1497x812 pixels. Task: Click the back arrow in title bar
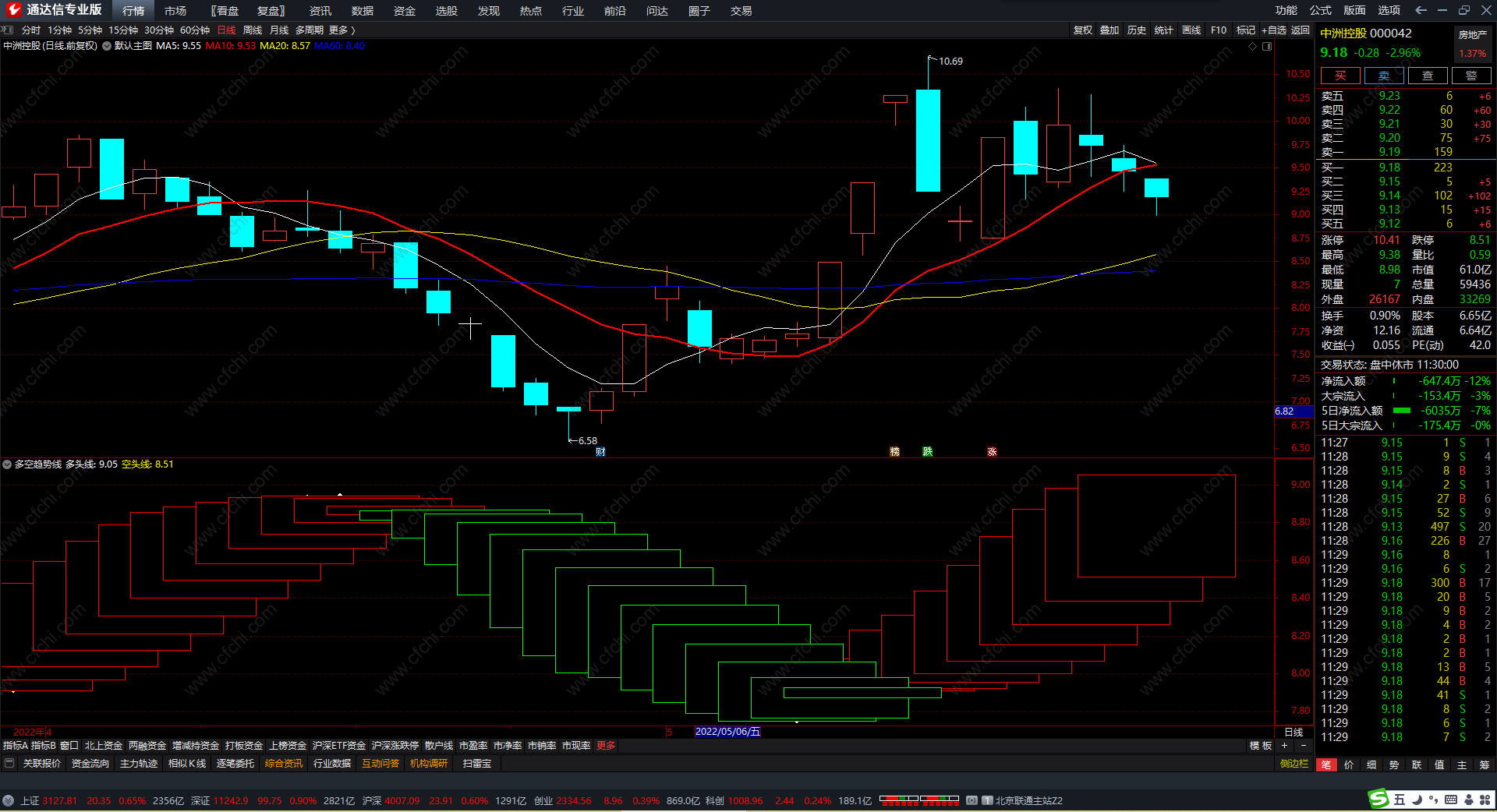pos(1421,10)
